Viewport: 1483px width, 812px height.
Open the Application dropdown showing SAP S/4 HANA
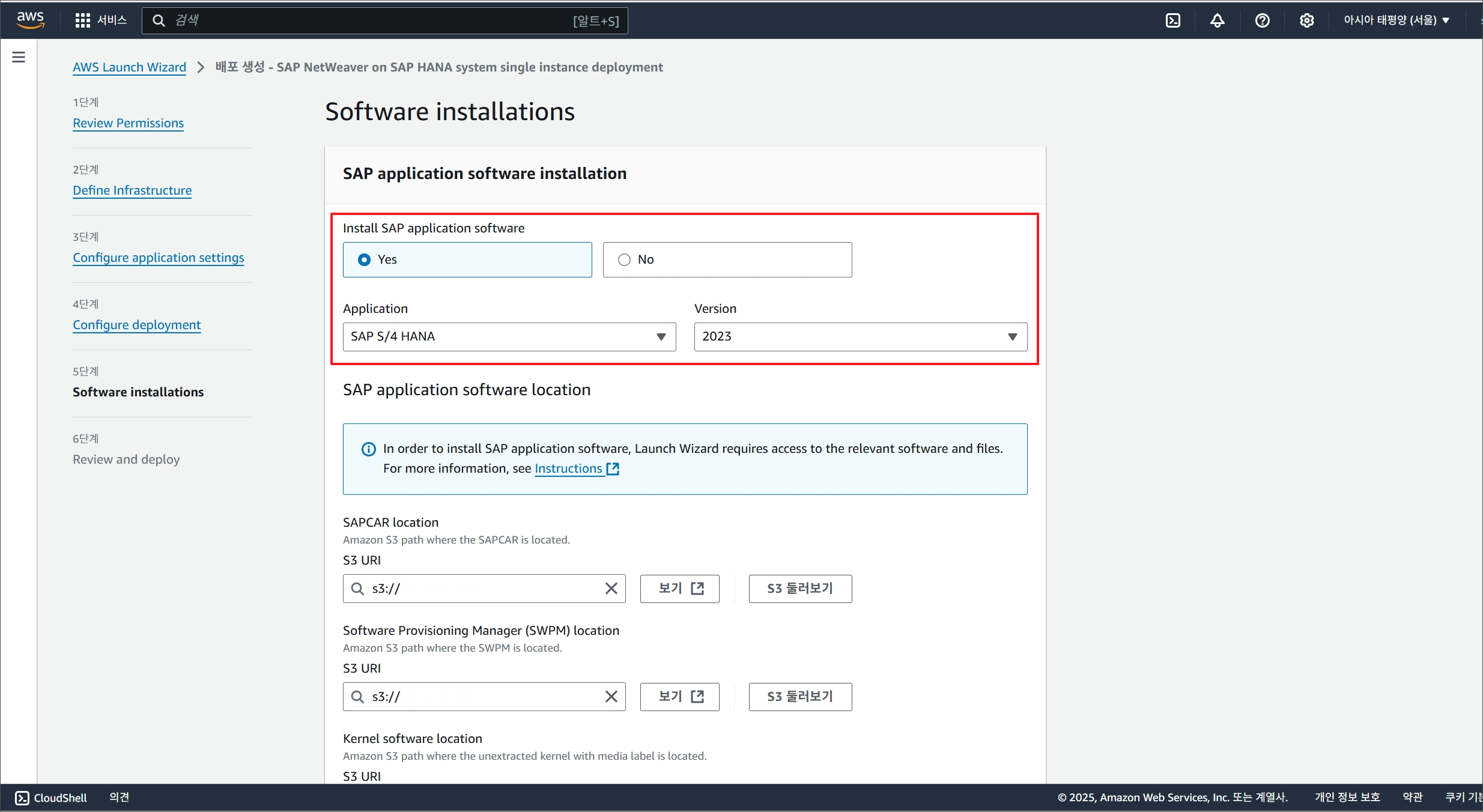pos(509,337)
